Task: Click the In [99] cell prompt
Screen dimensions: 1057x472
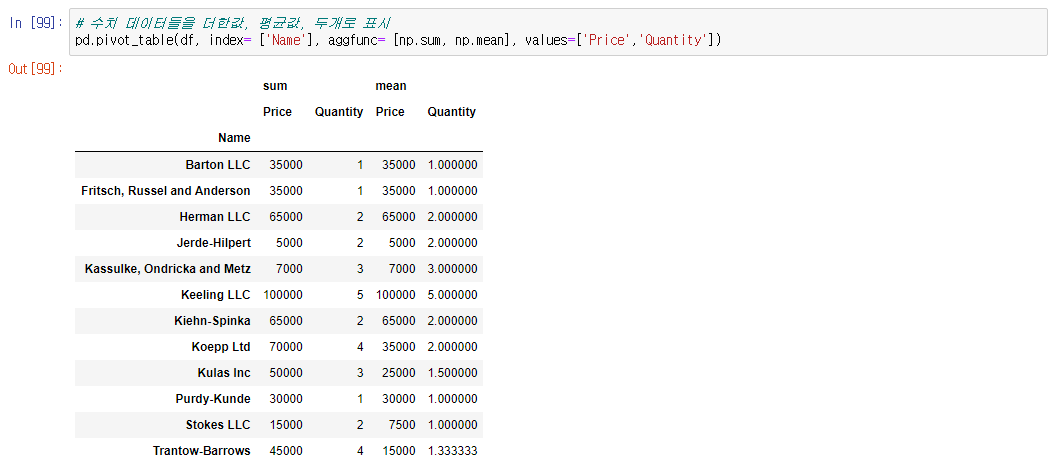Action: coord(36,23)
